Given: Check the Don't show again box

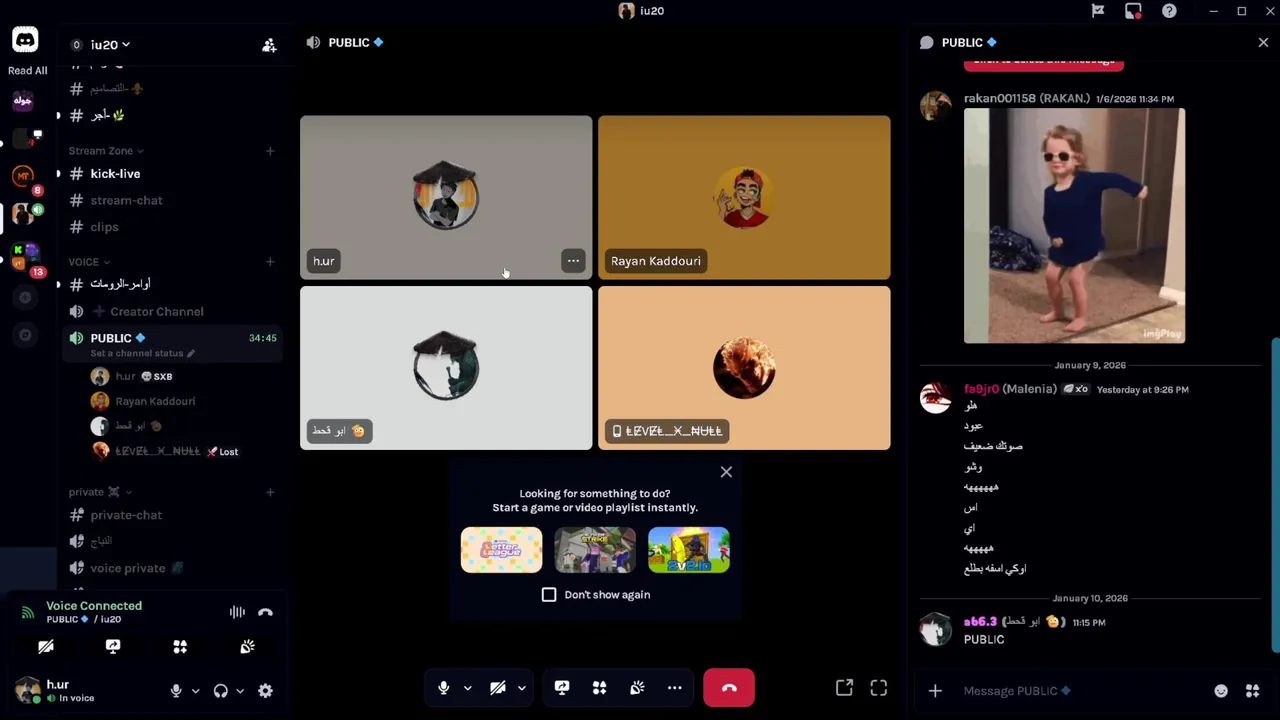Looking at the screenshot, I should coord(549,595).
